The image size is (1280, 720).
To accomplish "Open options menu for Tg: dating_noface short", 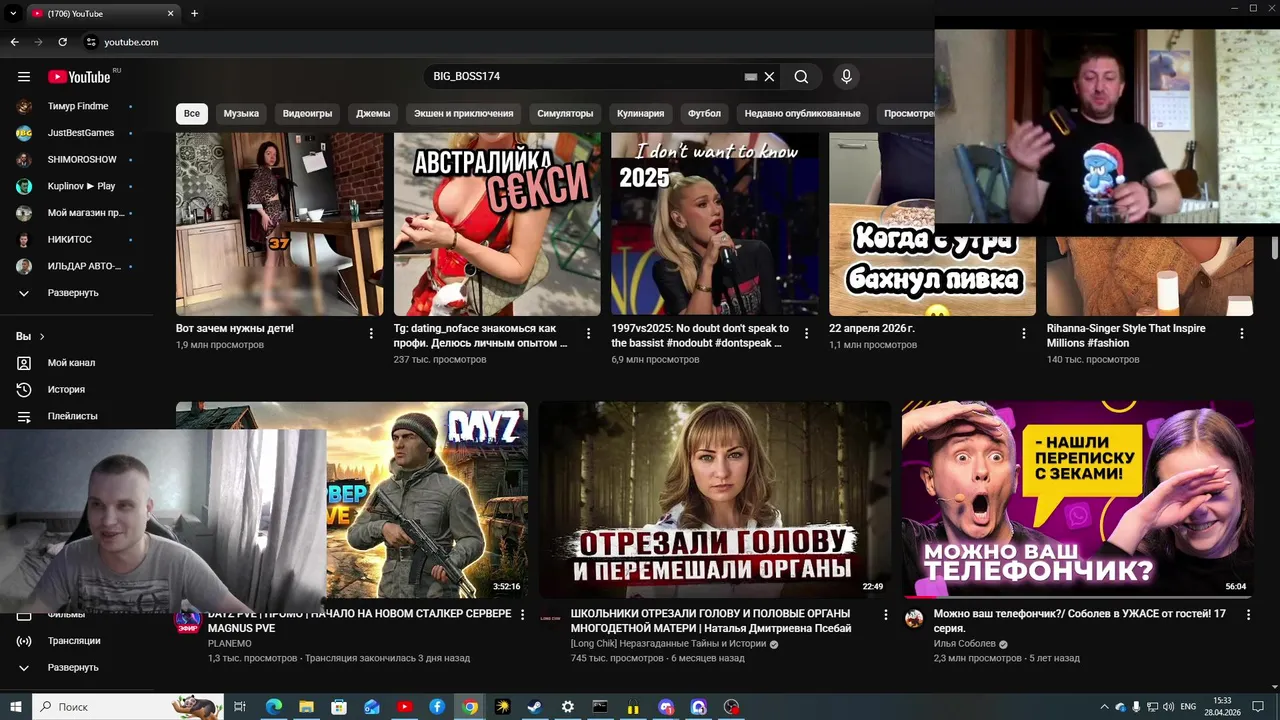I will [588, 333].
